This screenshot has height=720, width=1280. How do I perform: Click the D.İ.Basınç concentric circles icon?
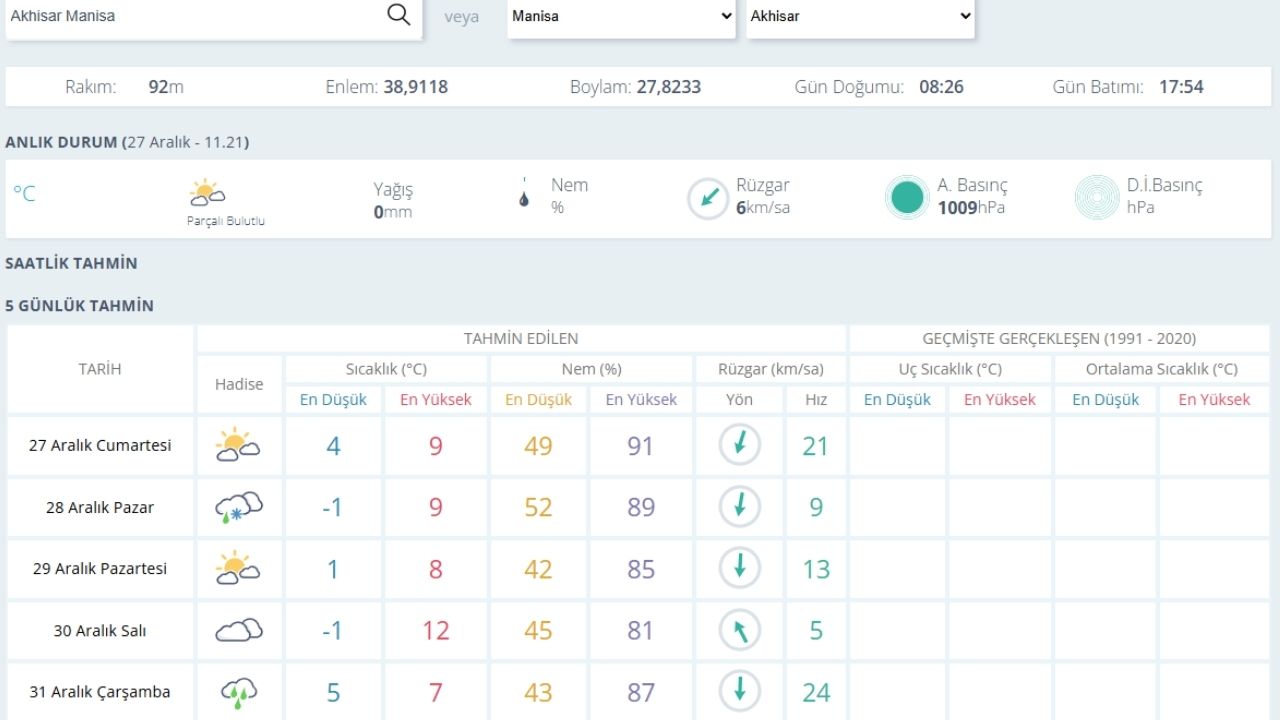[x=1096, y=197]
